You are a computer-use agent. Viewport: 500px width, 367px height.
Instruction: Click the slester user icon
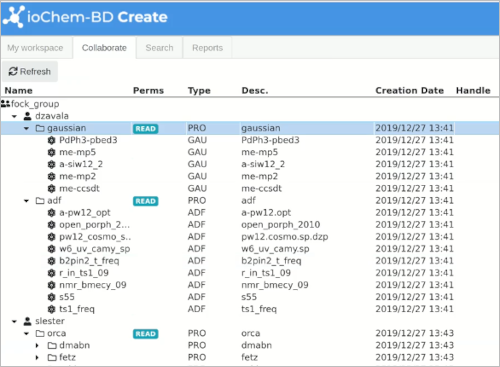tap(27, 321)
